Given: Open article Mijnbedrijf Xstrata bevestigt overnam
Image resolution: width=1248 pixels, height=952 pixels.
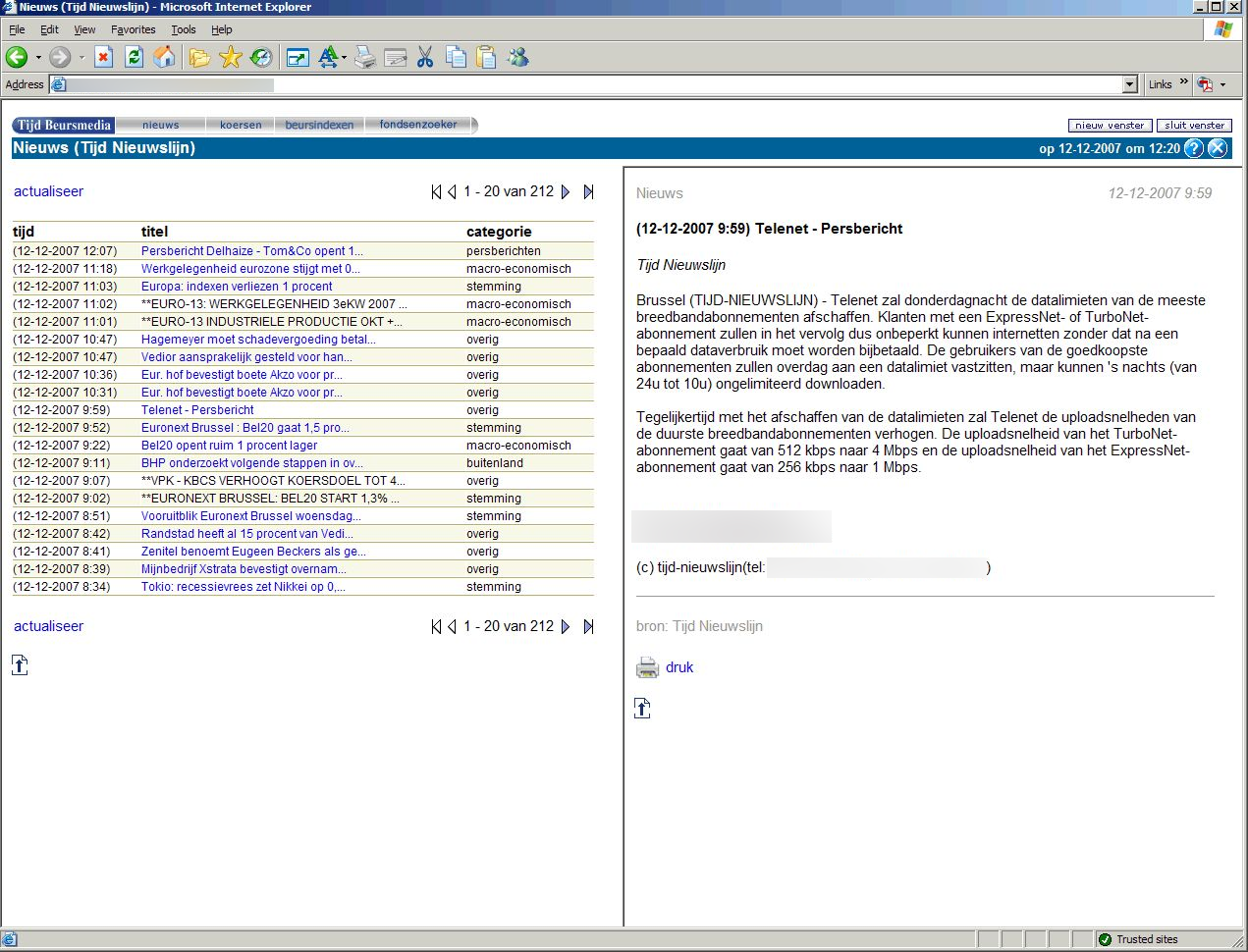Looking at the screenshot, I should (x=244, y=569).
